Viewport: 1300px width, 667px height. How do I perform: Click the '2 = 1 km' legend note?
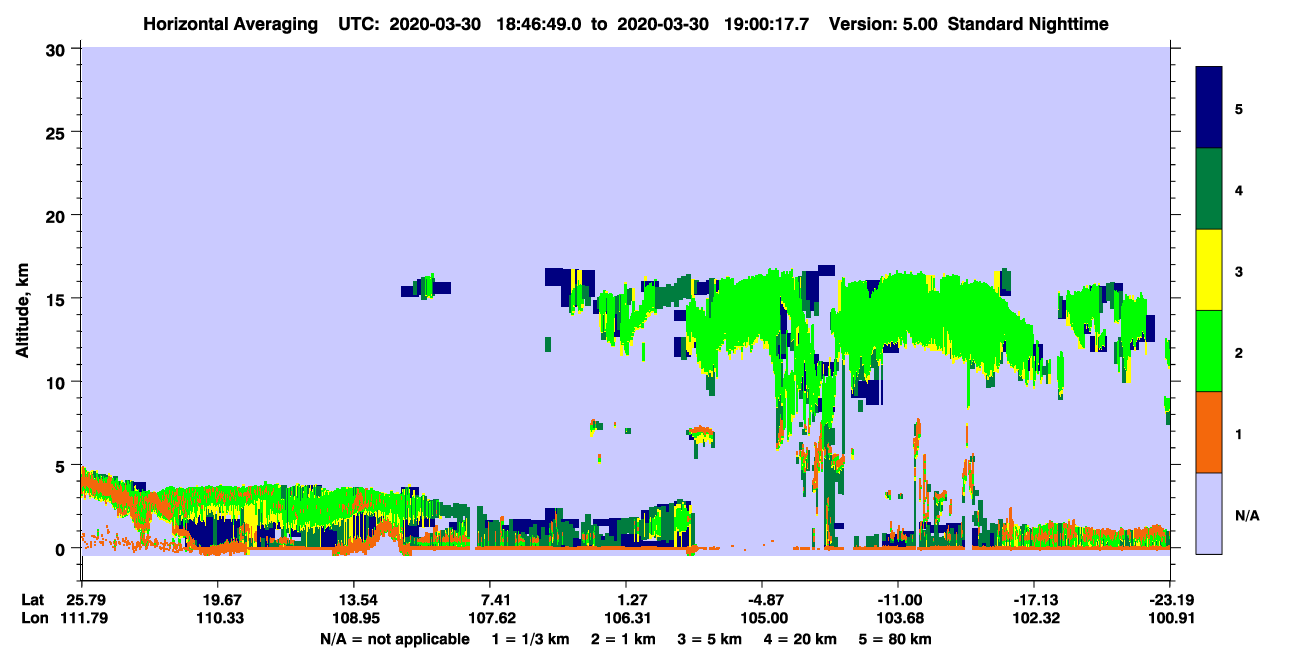pos(625,639)
